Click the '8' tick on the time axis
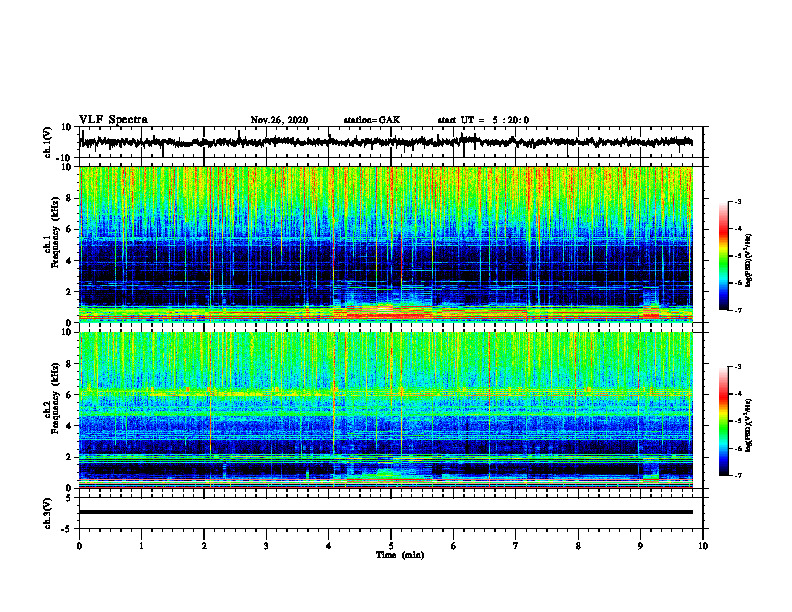 click(x=578, y=546)
